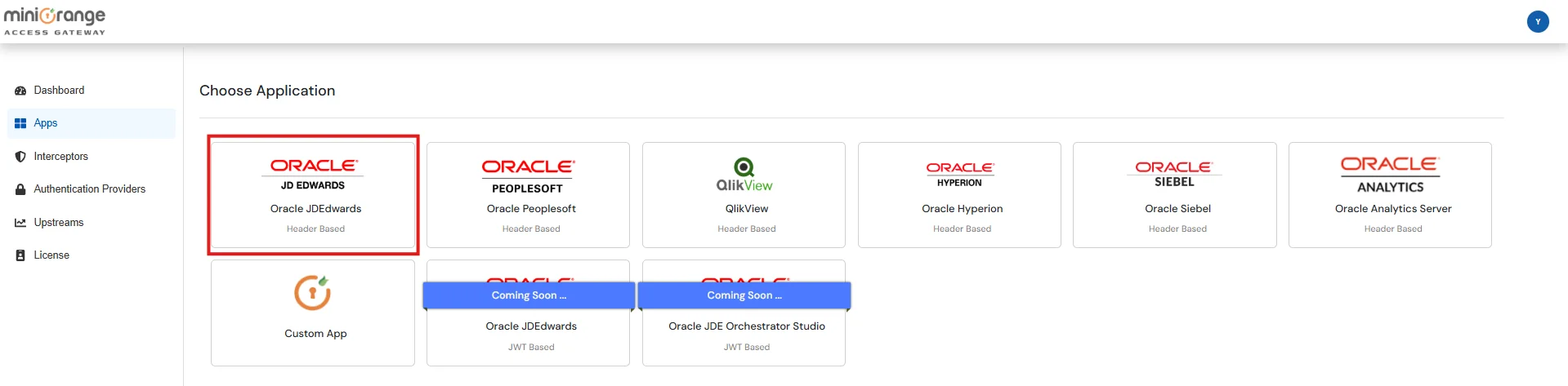Click the Oracle JD Edwards logo in header-based card
This screenshot has height=386, width=1568.
coord(314,174)
